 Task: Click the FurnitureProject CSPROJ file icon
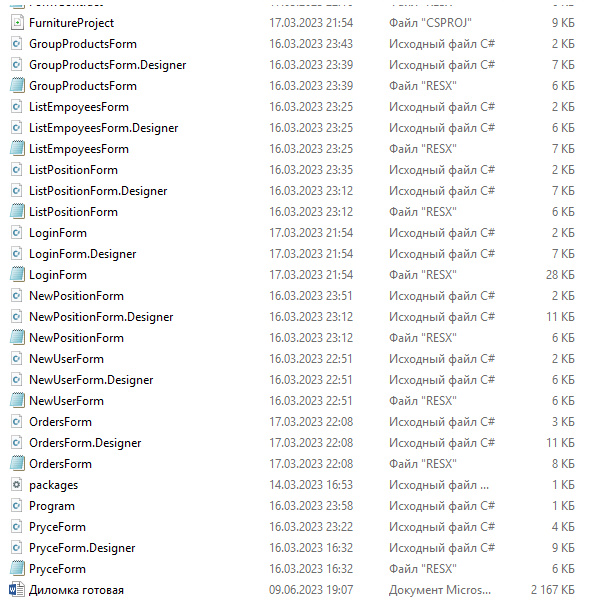pos(16,23)
